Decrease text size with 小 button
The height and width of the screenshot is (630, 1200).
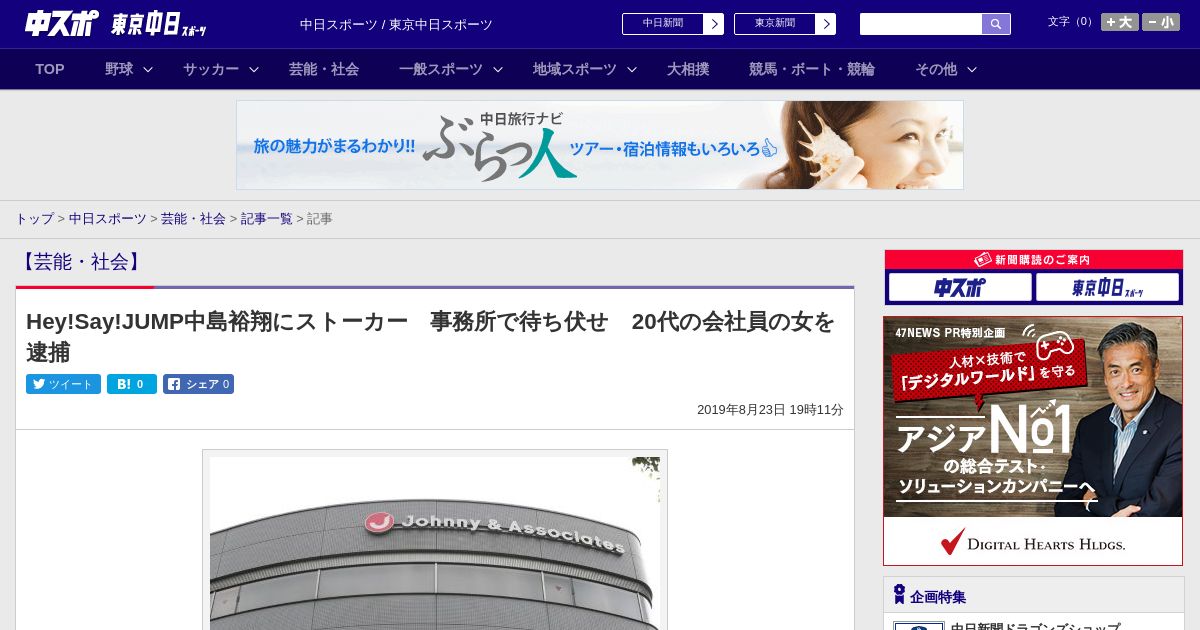(1161, 22)
